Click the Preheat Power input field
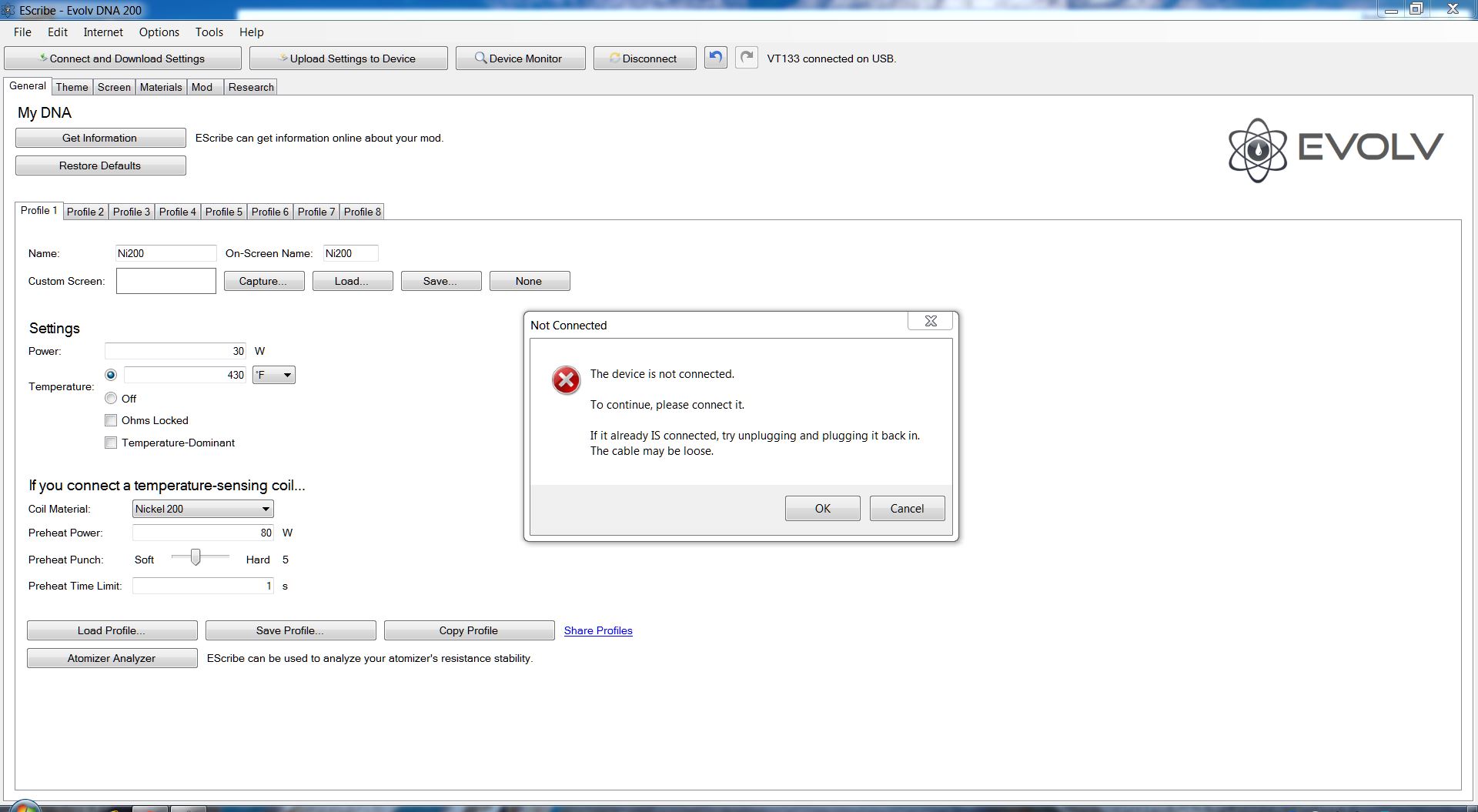 [202, 533]
